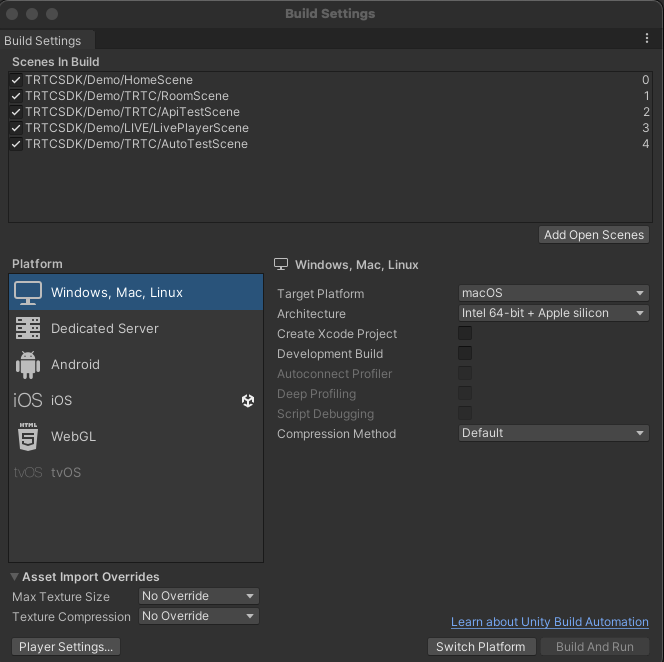Uncheck the HomeScene scene checkbox
664x662 pixels.
pyautogui.click(x=16, y=80)
